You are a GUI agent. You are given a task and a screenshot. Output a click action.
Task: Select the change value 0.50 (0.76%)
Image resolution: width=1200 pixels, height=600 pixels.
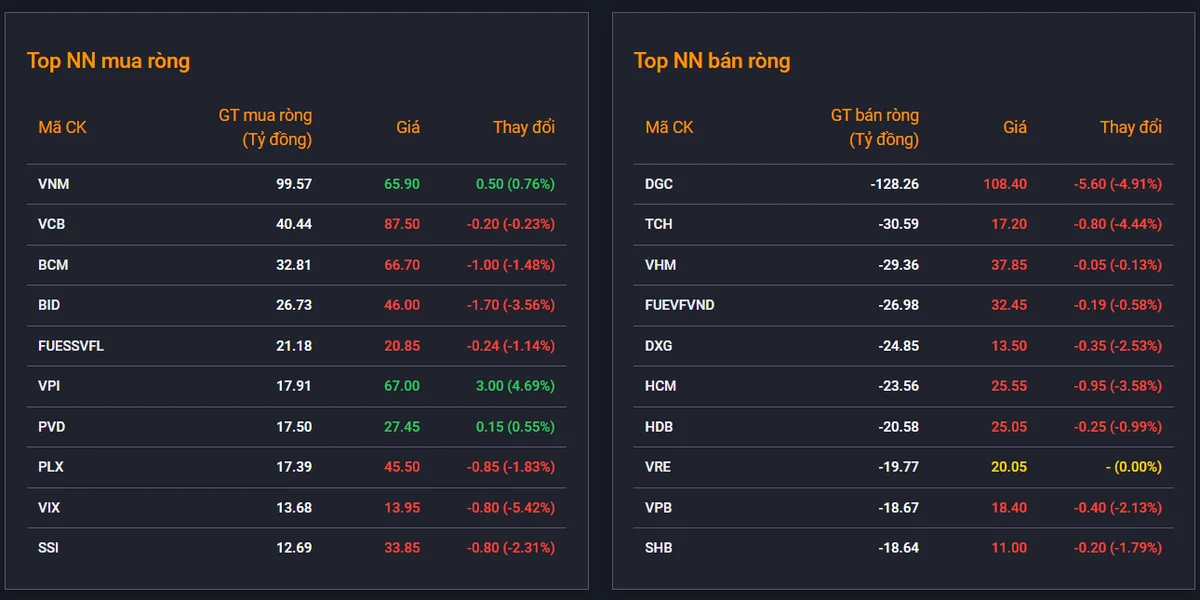click(515, 184)
